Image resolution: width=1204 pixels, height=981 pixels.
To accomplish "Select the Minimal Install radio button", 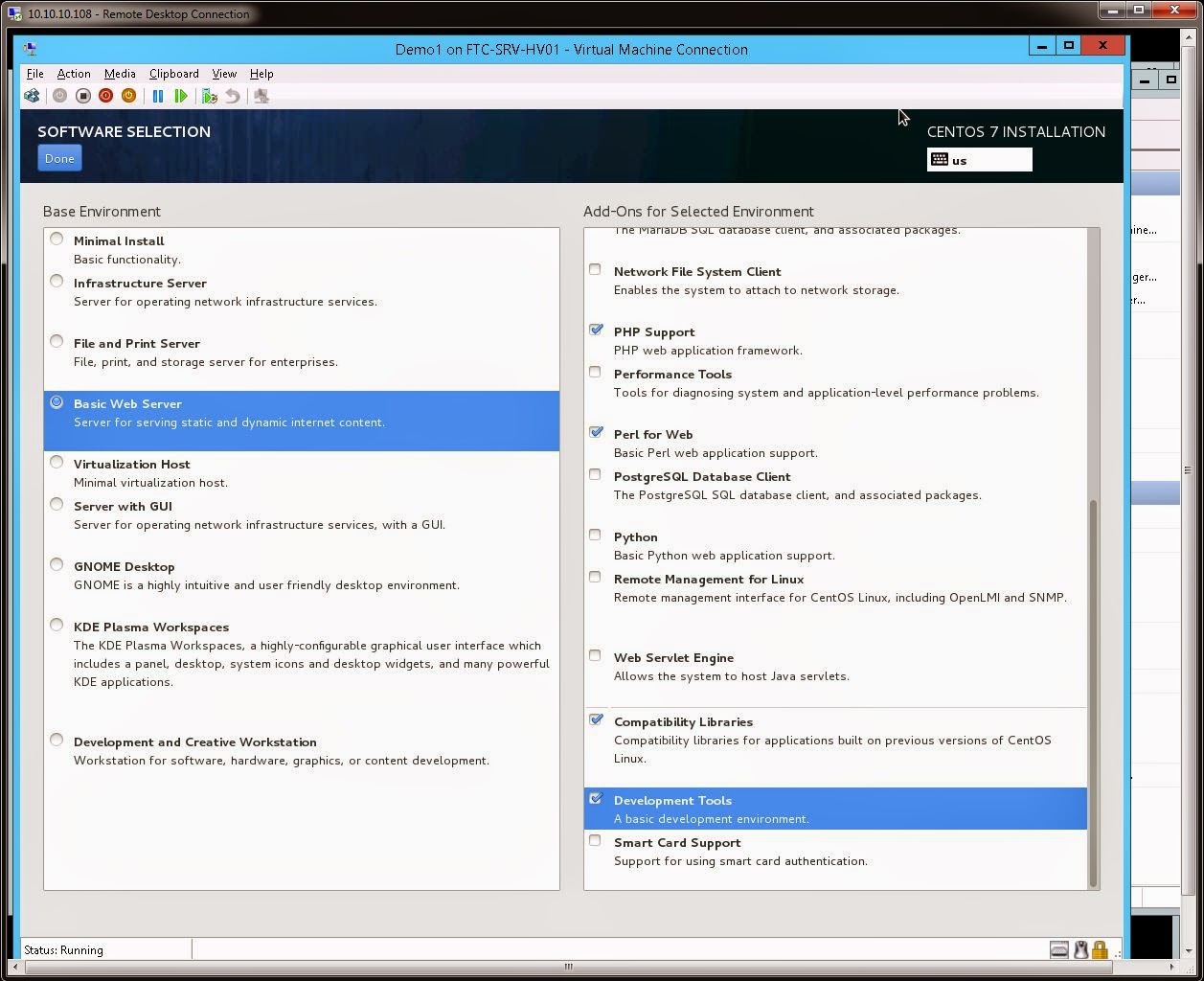I will point(57,240).
